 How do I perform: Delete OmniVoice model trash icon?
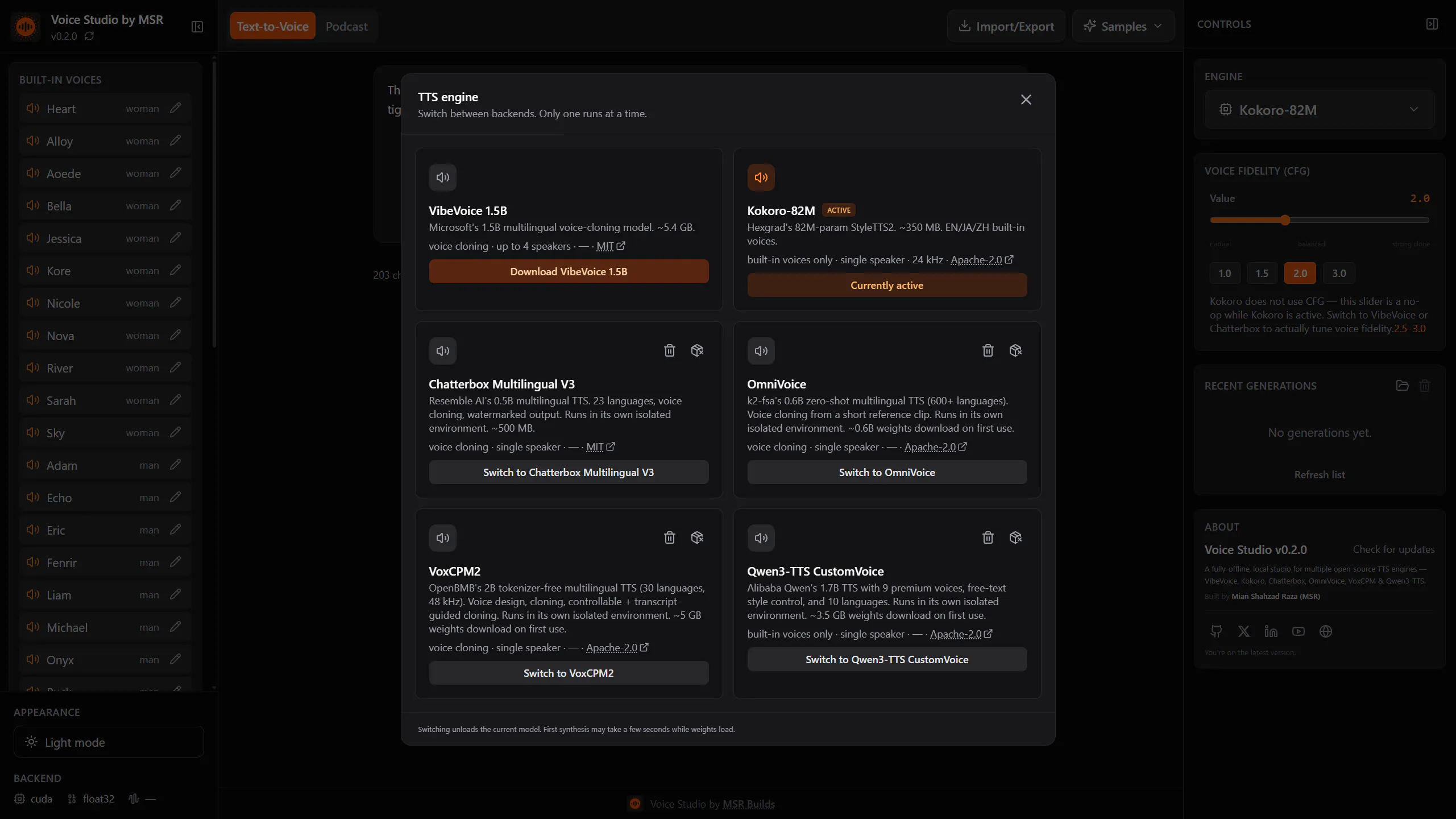click(988, 350)
